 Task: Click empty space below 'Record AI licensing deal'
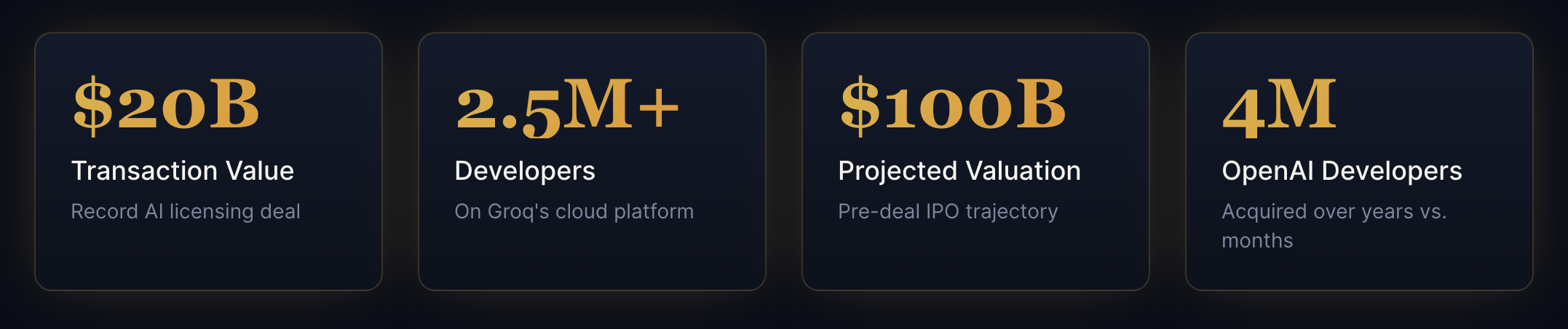(207, 255)
